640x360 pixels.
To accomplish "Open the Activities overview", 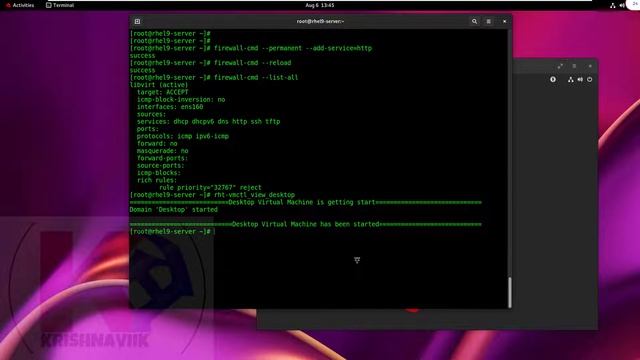I will (20, 5).
